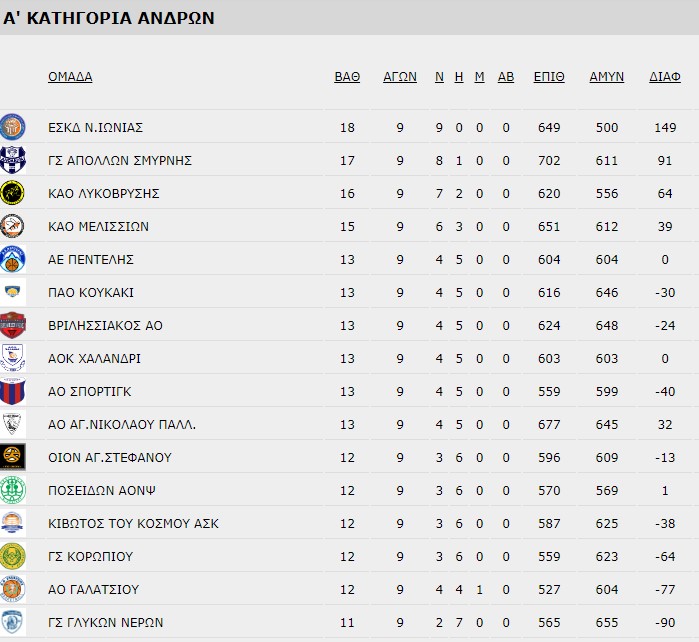This screenshot has width=699, height=642.
Task: Sort by ΑΒ column header
Action: (506, 77)
